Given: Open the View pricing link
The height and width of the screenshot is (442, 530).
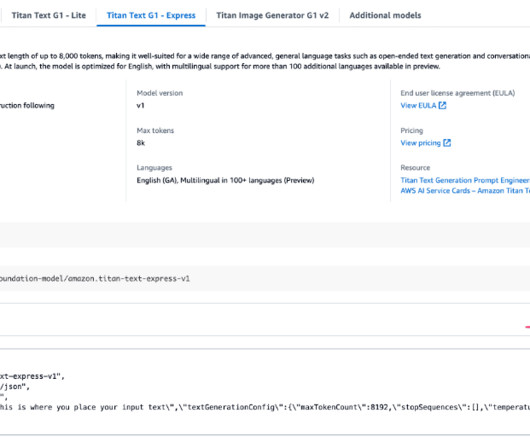Looking at the screenshot, I should (x=420, y=143).
